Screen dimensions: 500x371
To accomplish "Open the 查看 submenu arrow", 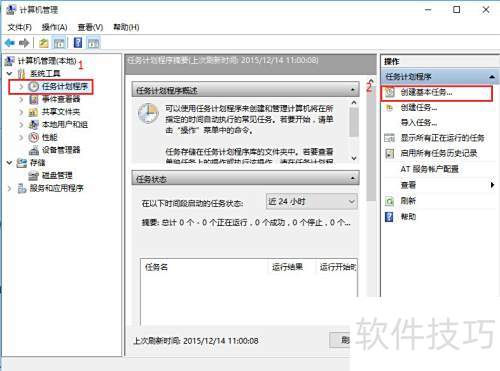I will point(492,185).
